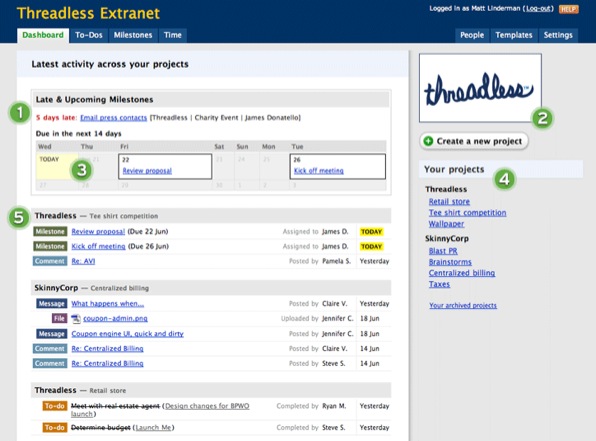Click the orange To-do badge for Determine budget
Viewport: 596px width, 441px height.
point(55,428)
